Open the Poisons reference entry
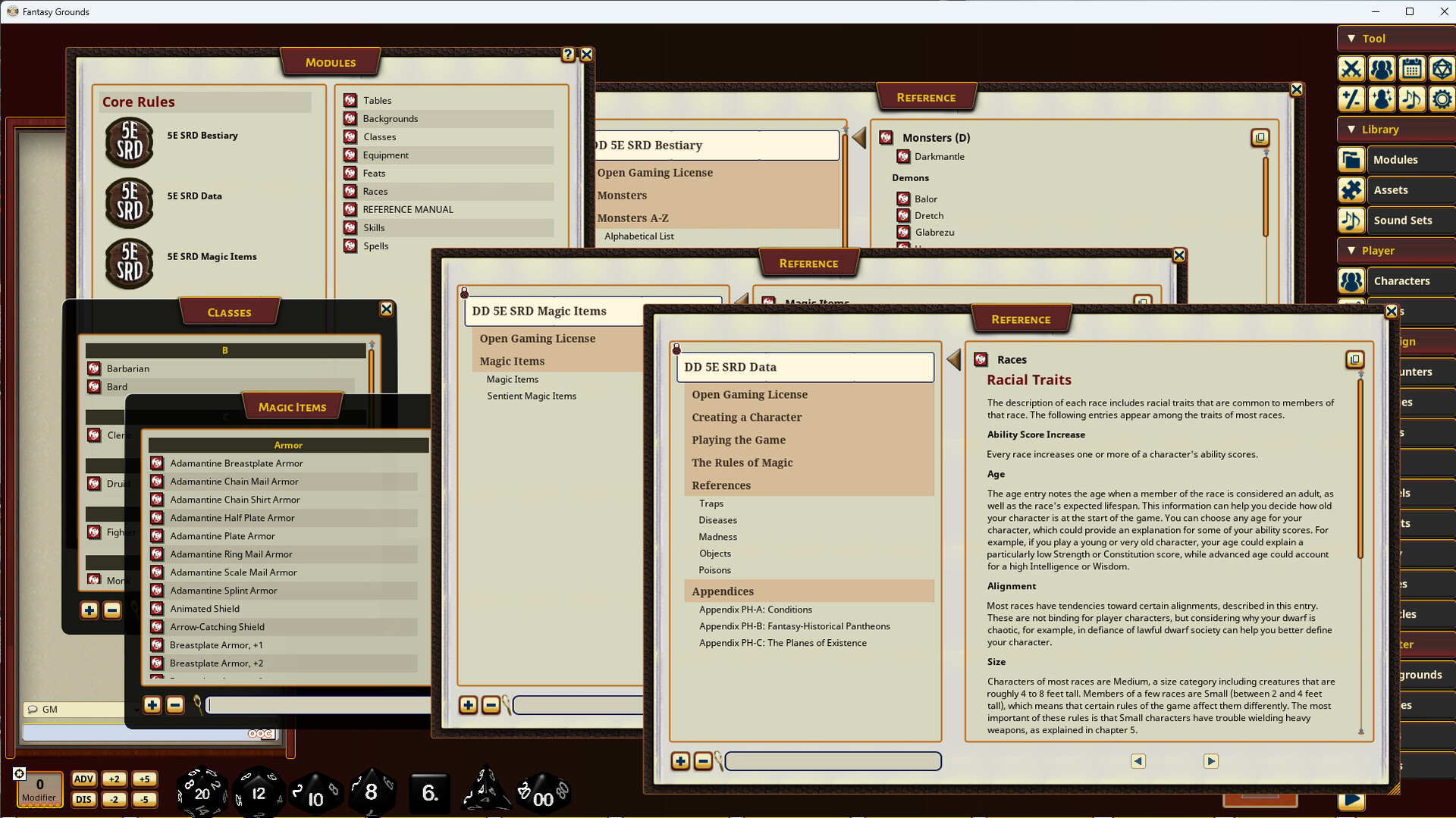This screenshot has width=1456, height=818. click(714, 570)
